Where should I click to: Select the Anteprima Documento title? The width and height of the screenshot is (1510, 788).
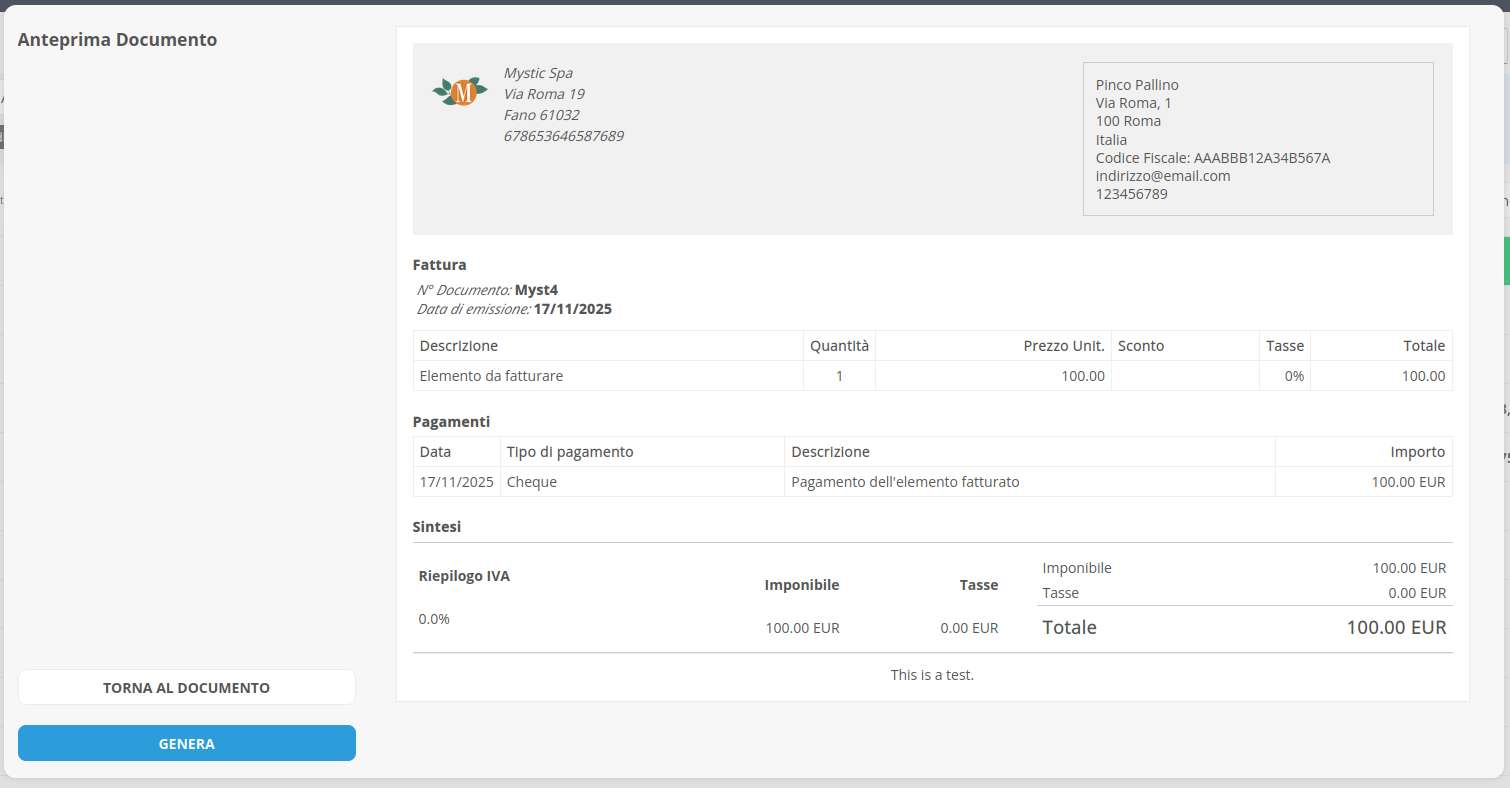(117, 40)
